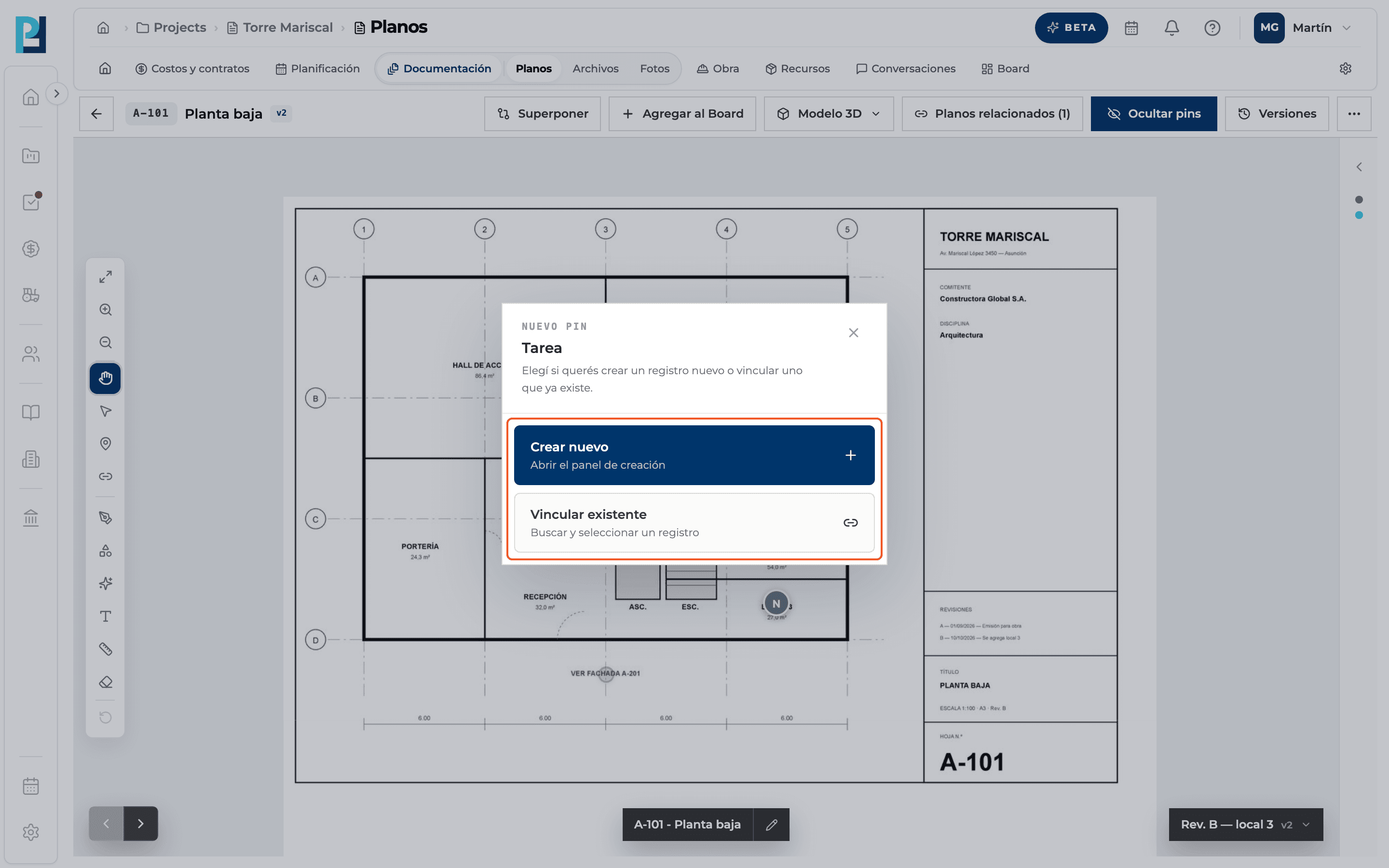Select the link tool in toolbar

point(105,476)
